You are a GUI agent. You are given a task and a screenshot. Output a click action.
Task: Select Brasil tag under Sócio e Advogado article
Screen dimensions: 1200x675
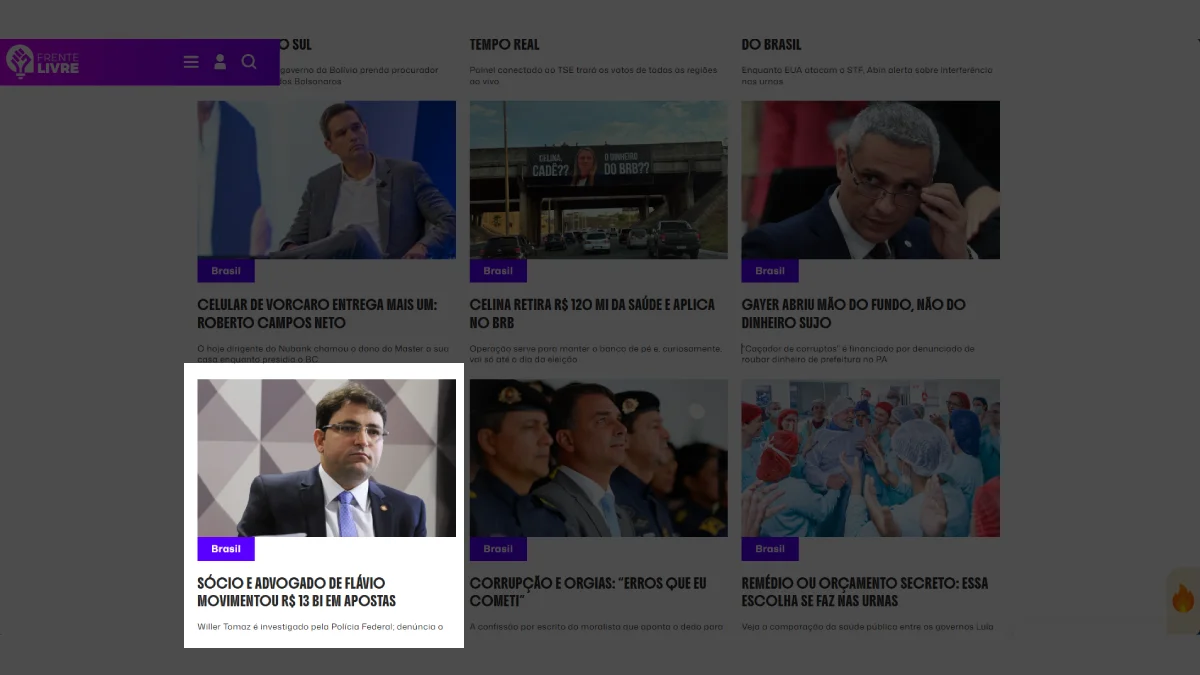point(226,549)
